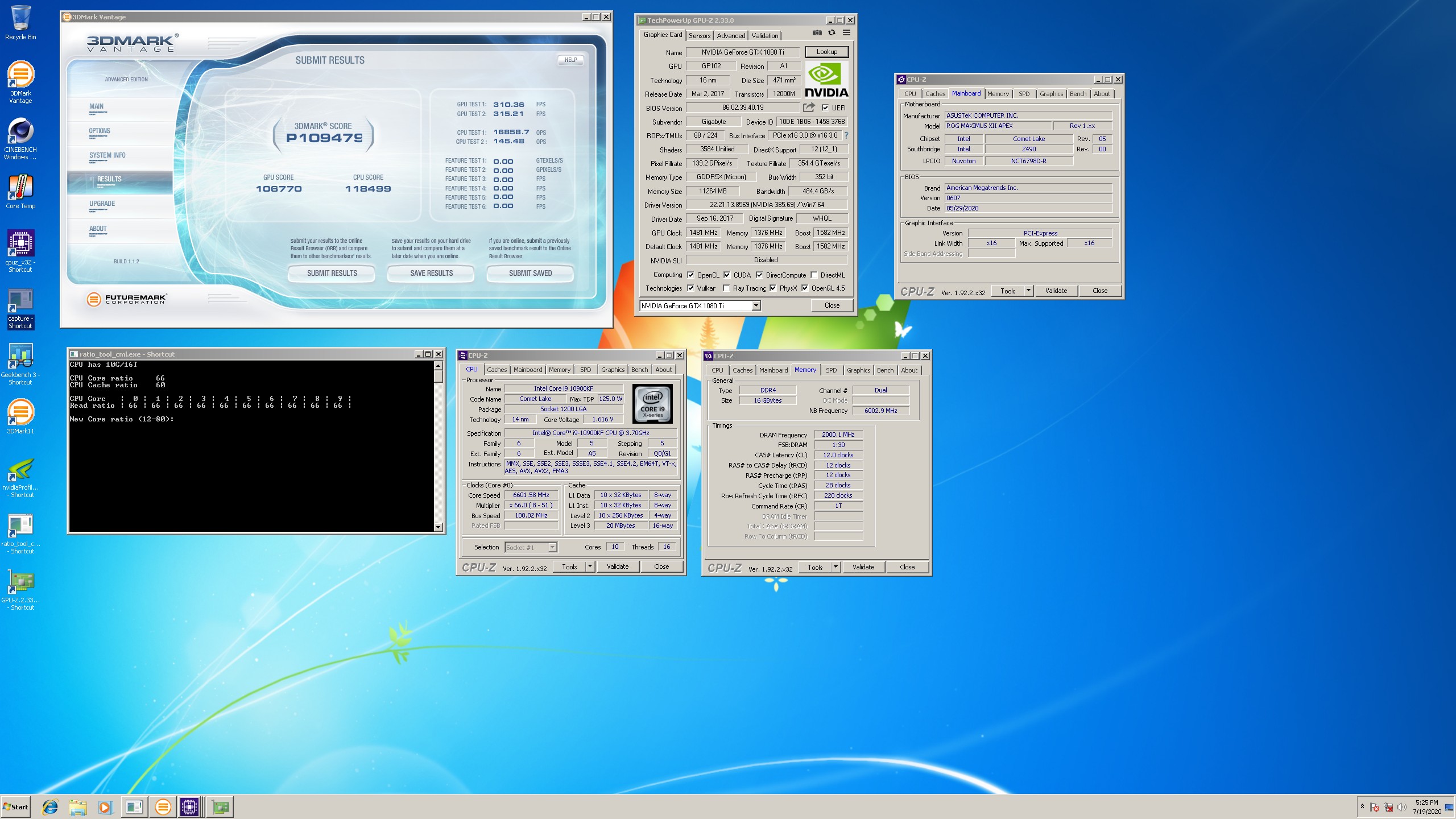
Task: Click the Bus Interface question mark icon
Action: pos(846,135)
